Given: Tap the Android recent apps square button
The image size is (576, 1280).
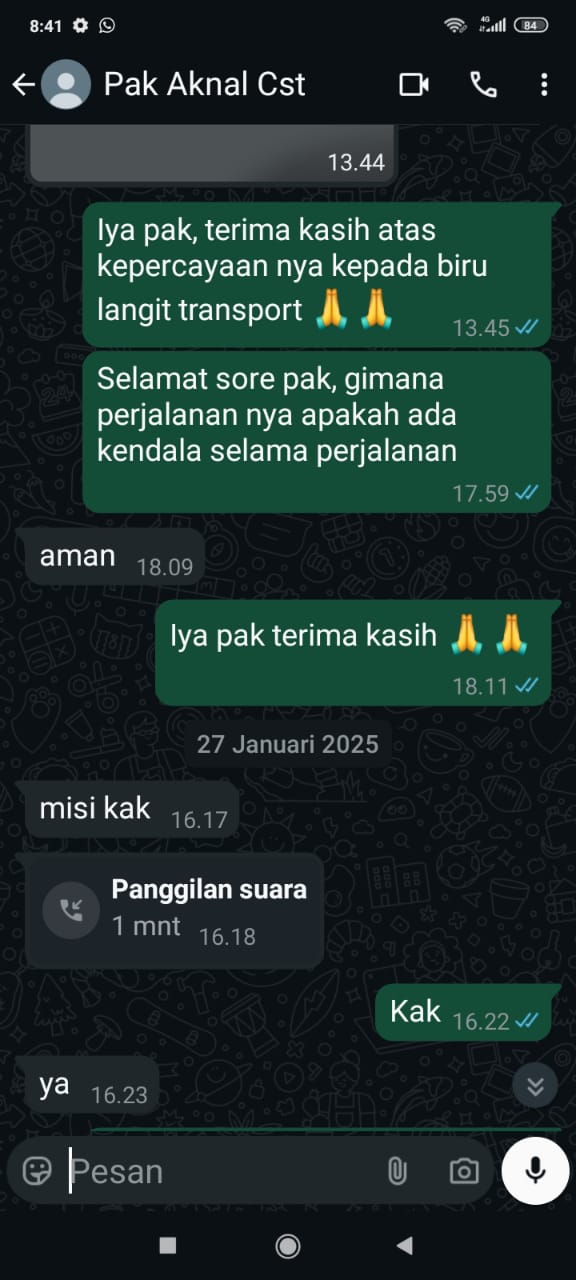Looking at the screenshot, I should click(168, 1245).
